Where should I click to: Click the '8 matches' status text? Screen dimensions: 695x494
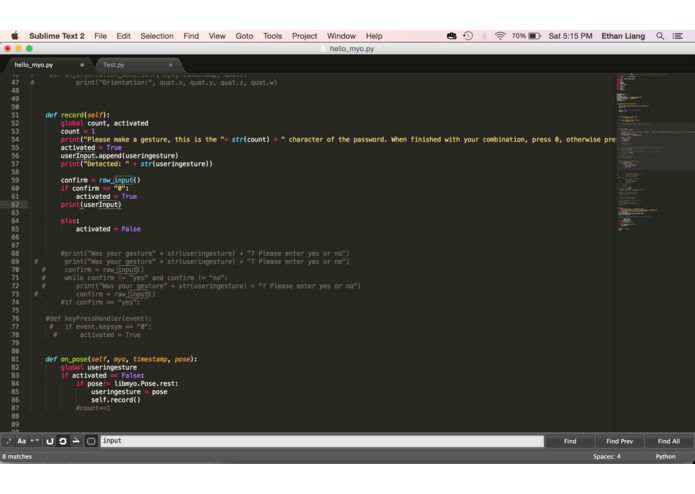pyautogui.click(x=17, y=456)
